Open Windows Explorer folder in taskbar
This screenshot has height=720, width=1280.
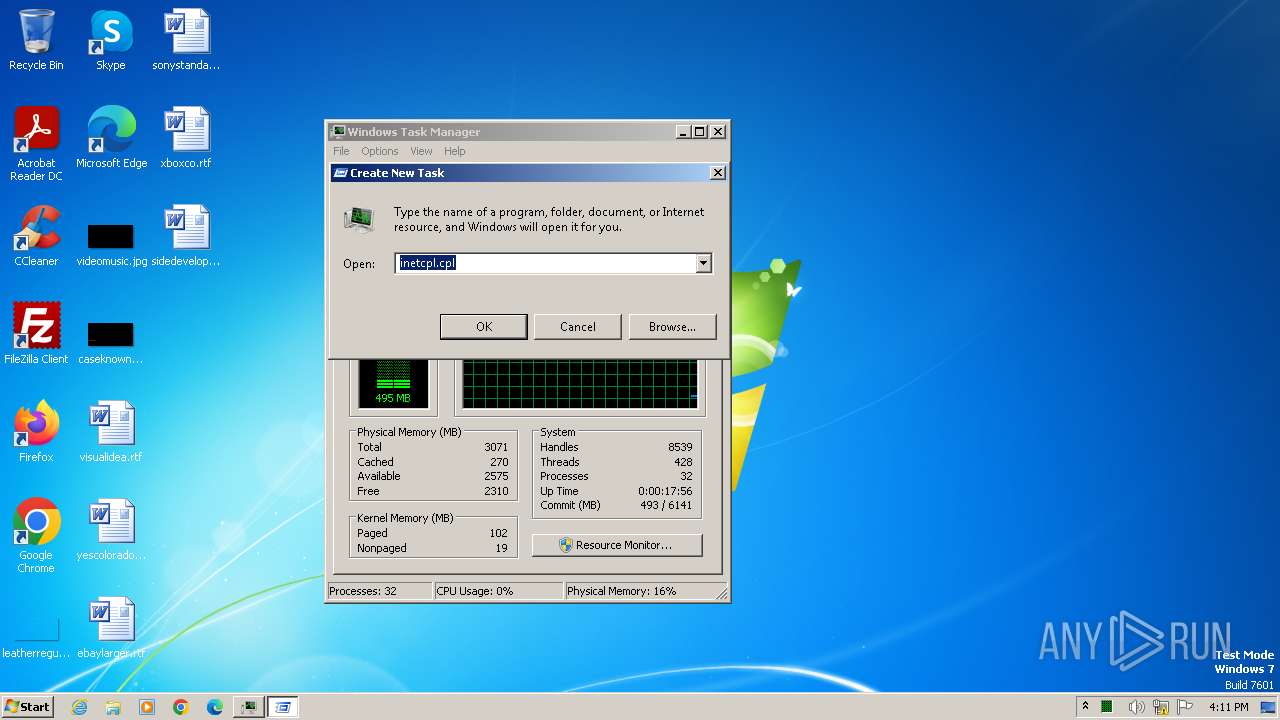pyautogui.click(x=113, y=707)
